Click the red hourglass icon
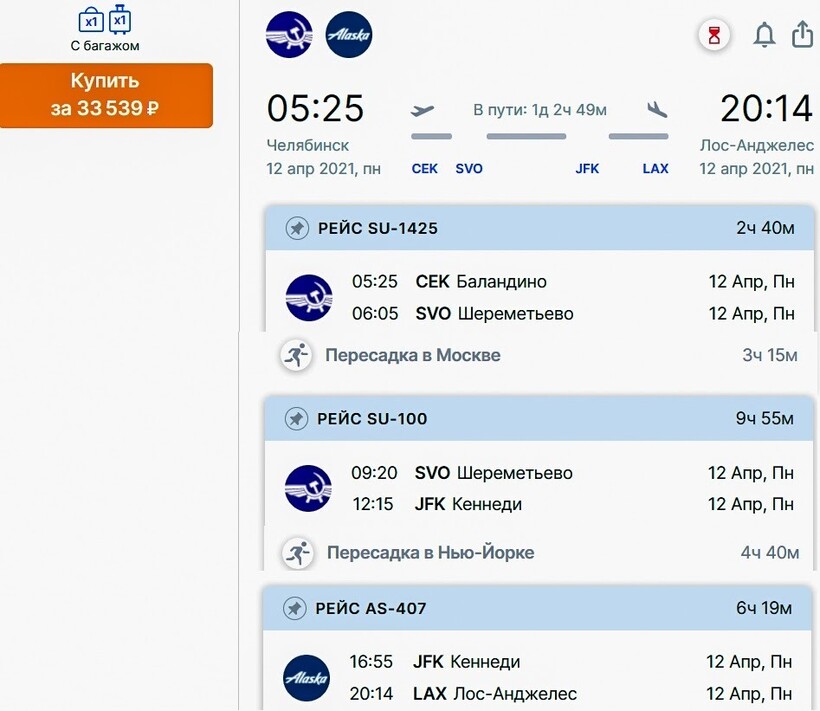 (714, 36)
